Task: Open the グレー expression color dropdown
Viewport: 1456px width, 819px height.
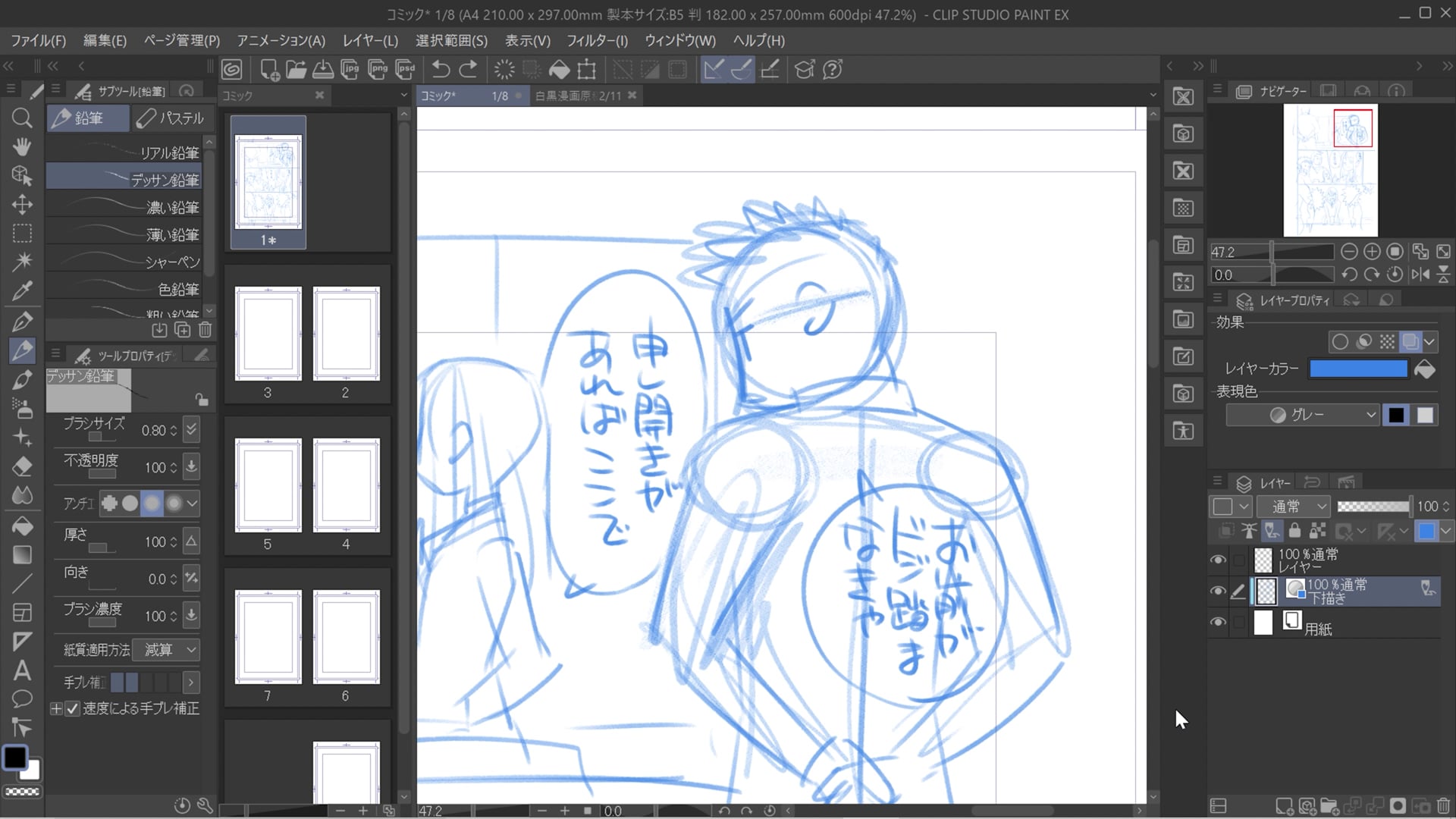Action: (1301, 415)
